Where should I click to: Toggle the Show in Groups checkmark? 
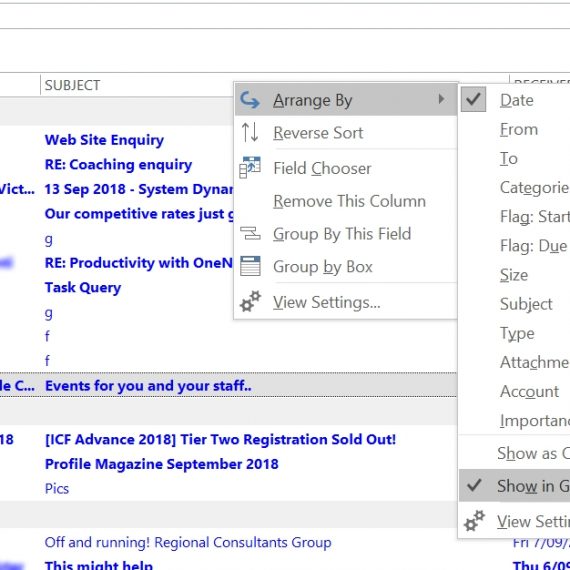[474, 485]
